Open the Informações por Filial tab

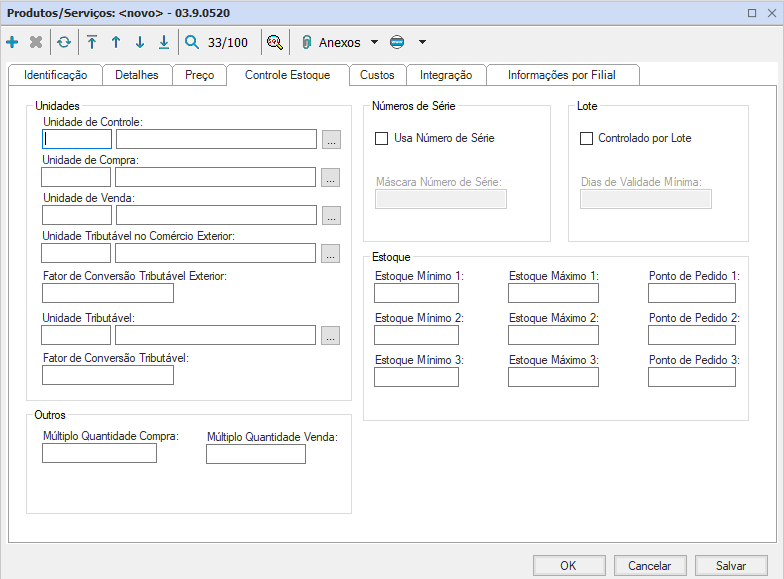[561, 75]
